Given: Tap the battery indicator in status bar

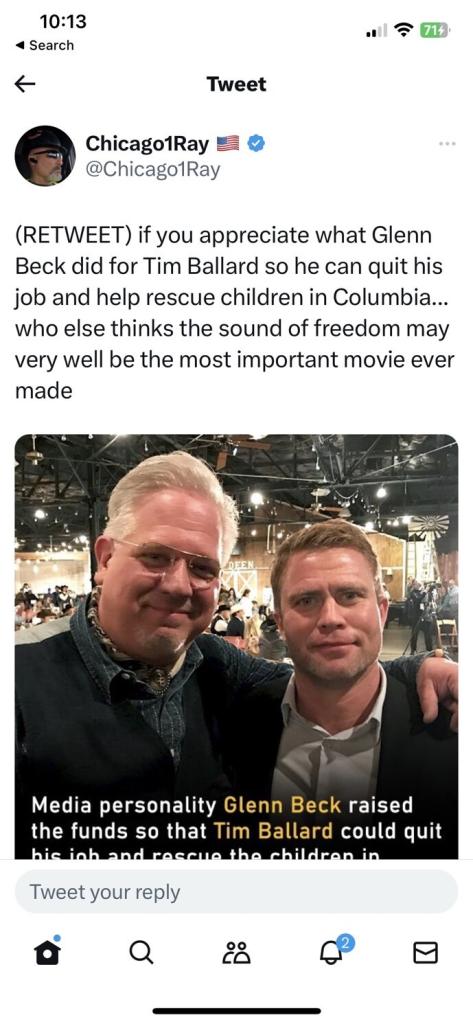Looking at the screenshot, I should (x=435, y=30).
